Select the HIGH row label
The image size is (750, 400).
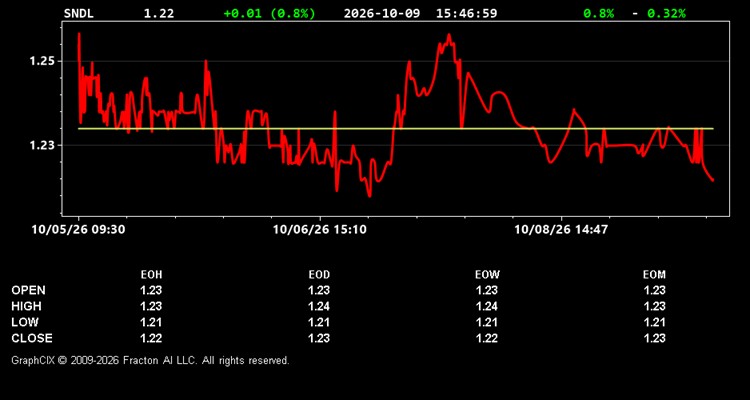tap(26, 306)
